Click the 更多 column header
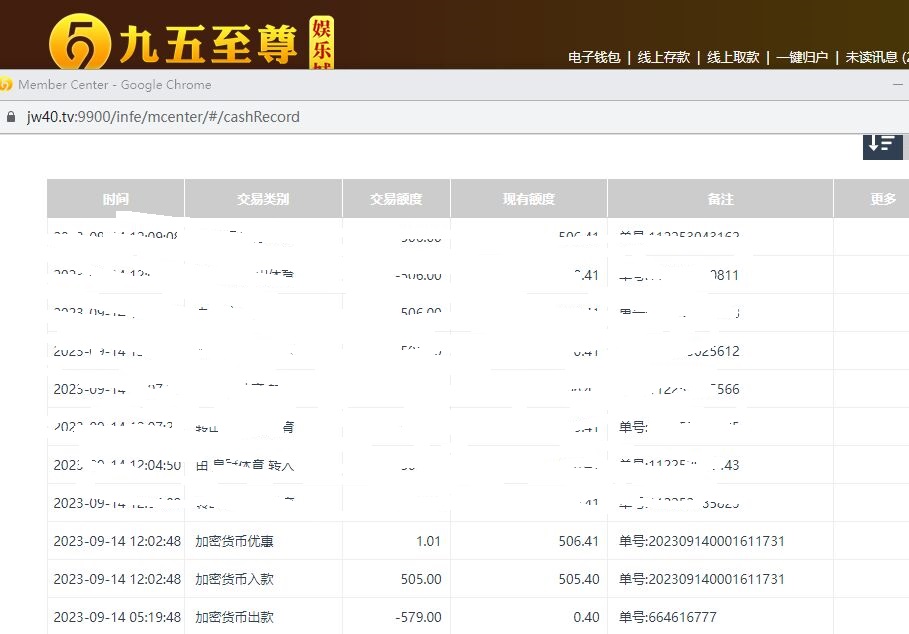Screen dimensions: 909x634 tap(882, 199)
